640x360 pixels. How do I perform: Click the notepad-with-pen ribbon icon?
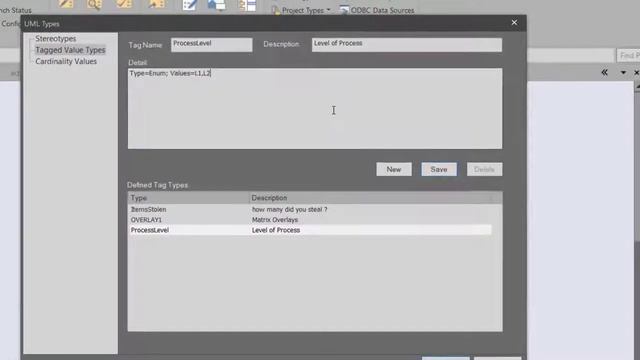click(x=190, y=5)
